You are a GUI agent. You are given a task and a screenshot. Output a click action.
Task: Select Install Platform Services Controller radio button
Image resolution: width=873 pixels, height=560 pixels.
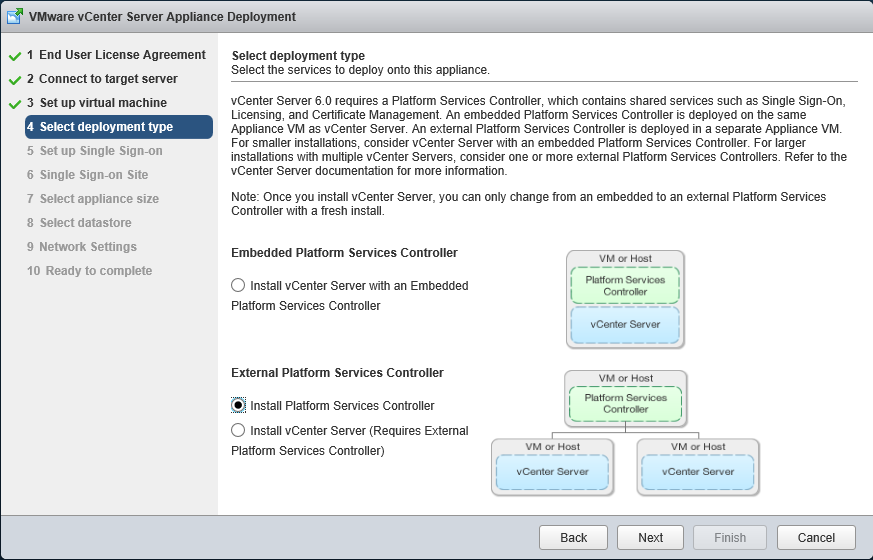click(238, 406)
